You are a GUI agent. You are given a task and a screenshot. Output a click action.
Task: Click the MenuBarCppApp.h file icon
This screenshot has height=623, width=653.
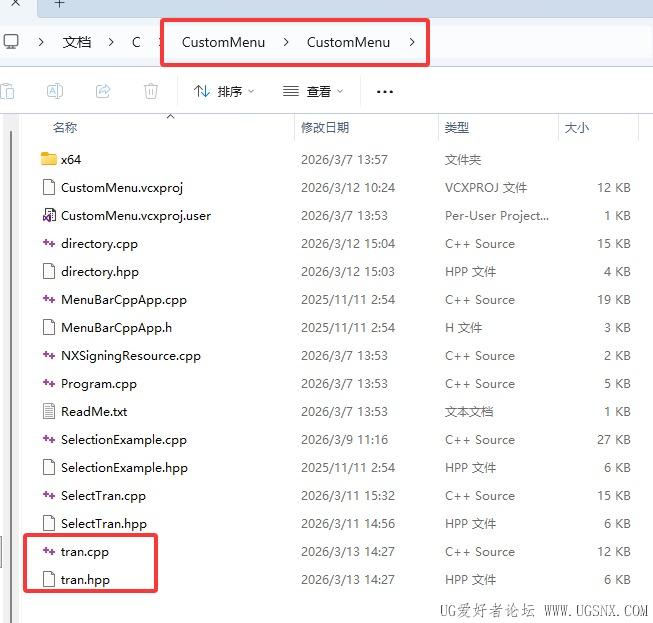49,327
